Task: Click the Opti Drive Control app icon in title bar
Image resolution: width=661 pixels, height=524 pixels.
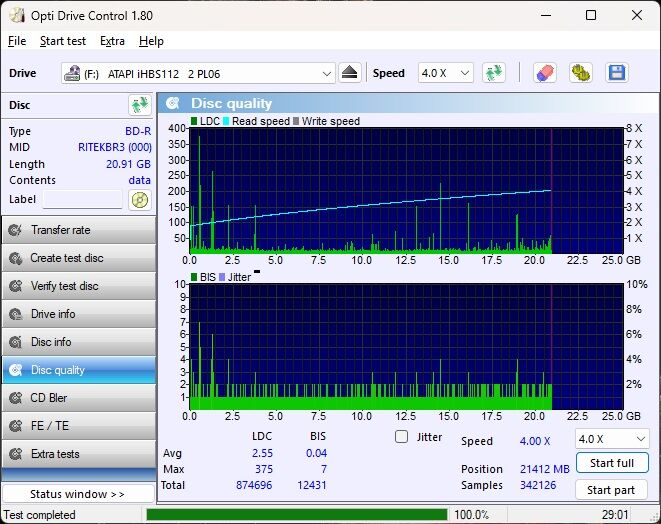Action: click(16, 16)
